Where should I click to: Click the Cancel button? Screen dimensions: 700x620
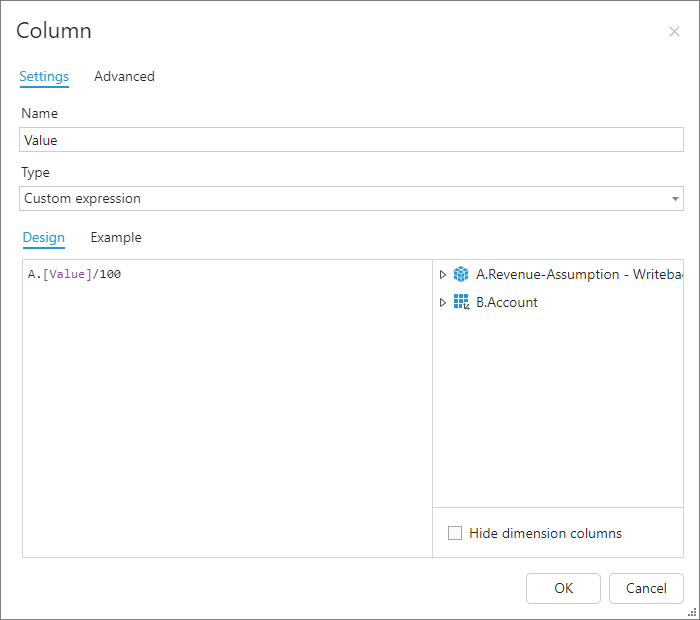pyautogui.click(x=646, y=588)
